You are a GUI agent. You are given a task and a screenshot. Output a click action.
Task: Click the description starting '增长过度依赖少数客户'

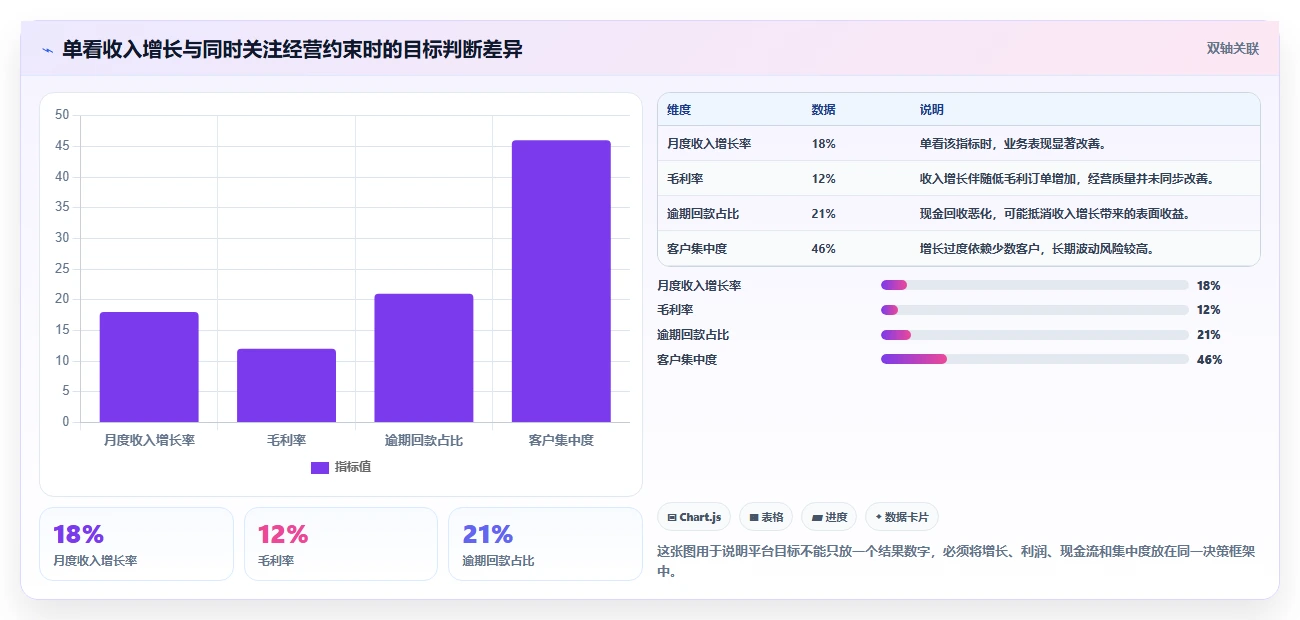coord(1037,249)
